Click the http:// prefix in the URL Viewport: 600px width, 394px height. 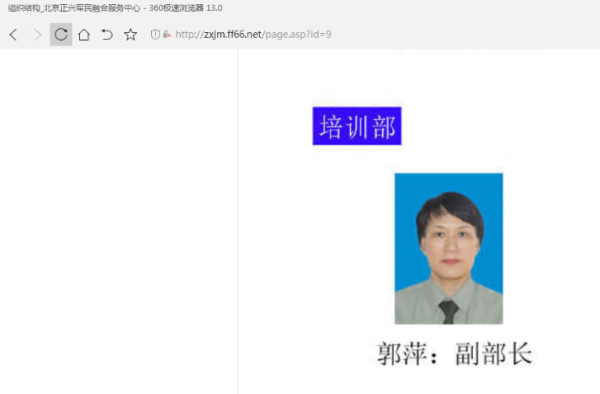click(189, 34)
